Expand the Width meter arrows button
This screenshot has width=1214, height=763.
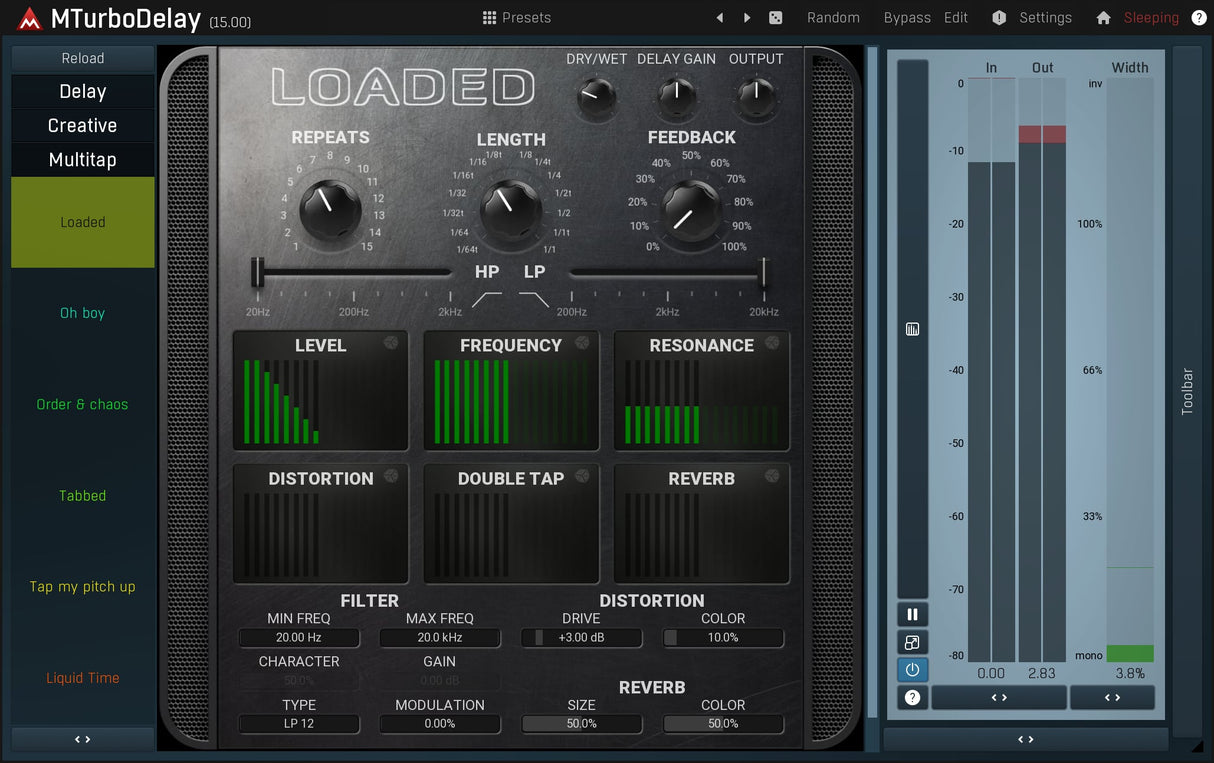pos(1112,697)
